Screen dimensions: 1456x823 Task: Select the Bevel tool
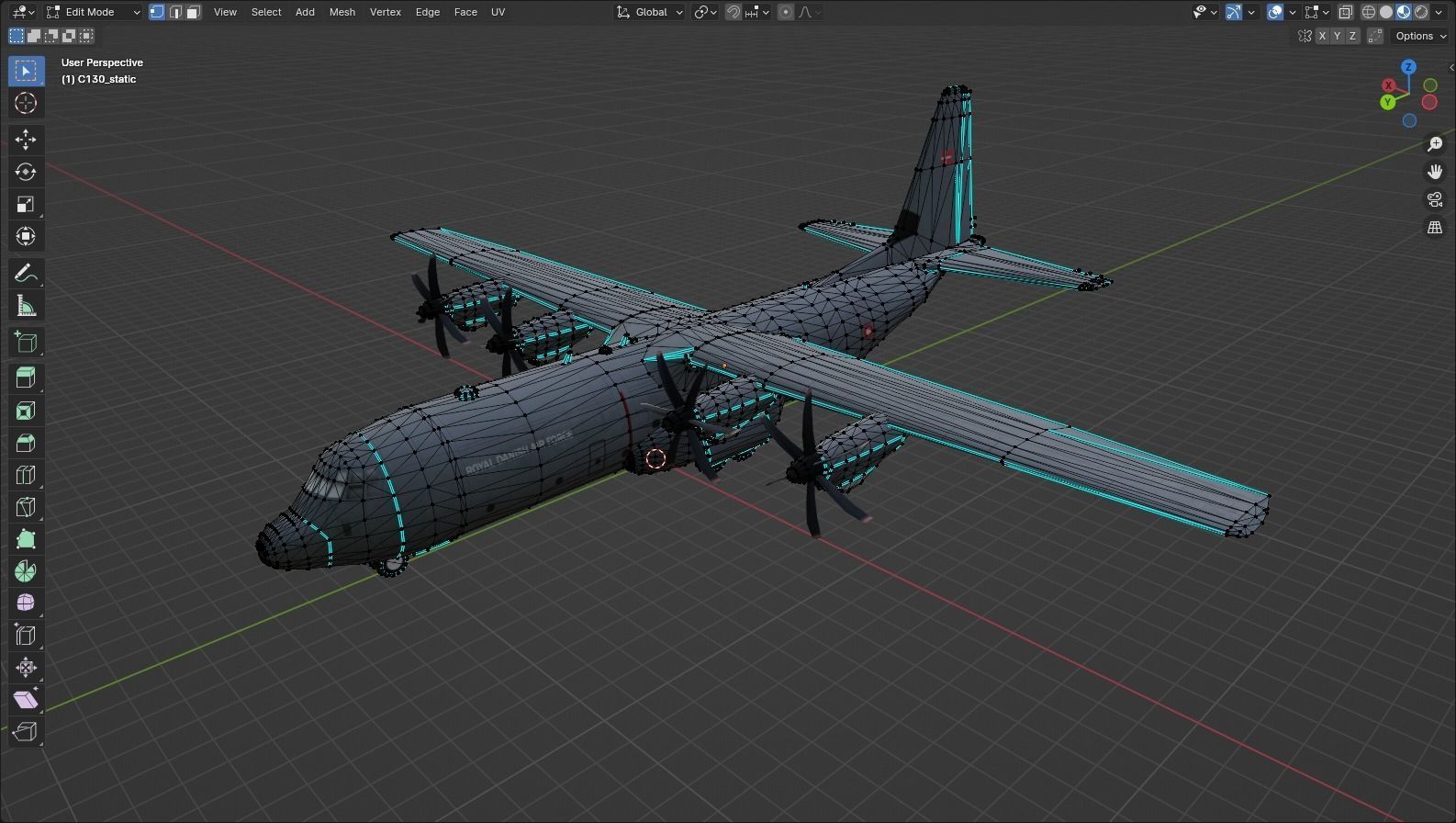(26, 443)
